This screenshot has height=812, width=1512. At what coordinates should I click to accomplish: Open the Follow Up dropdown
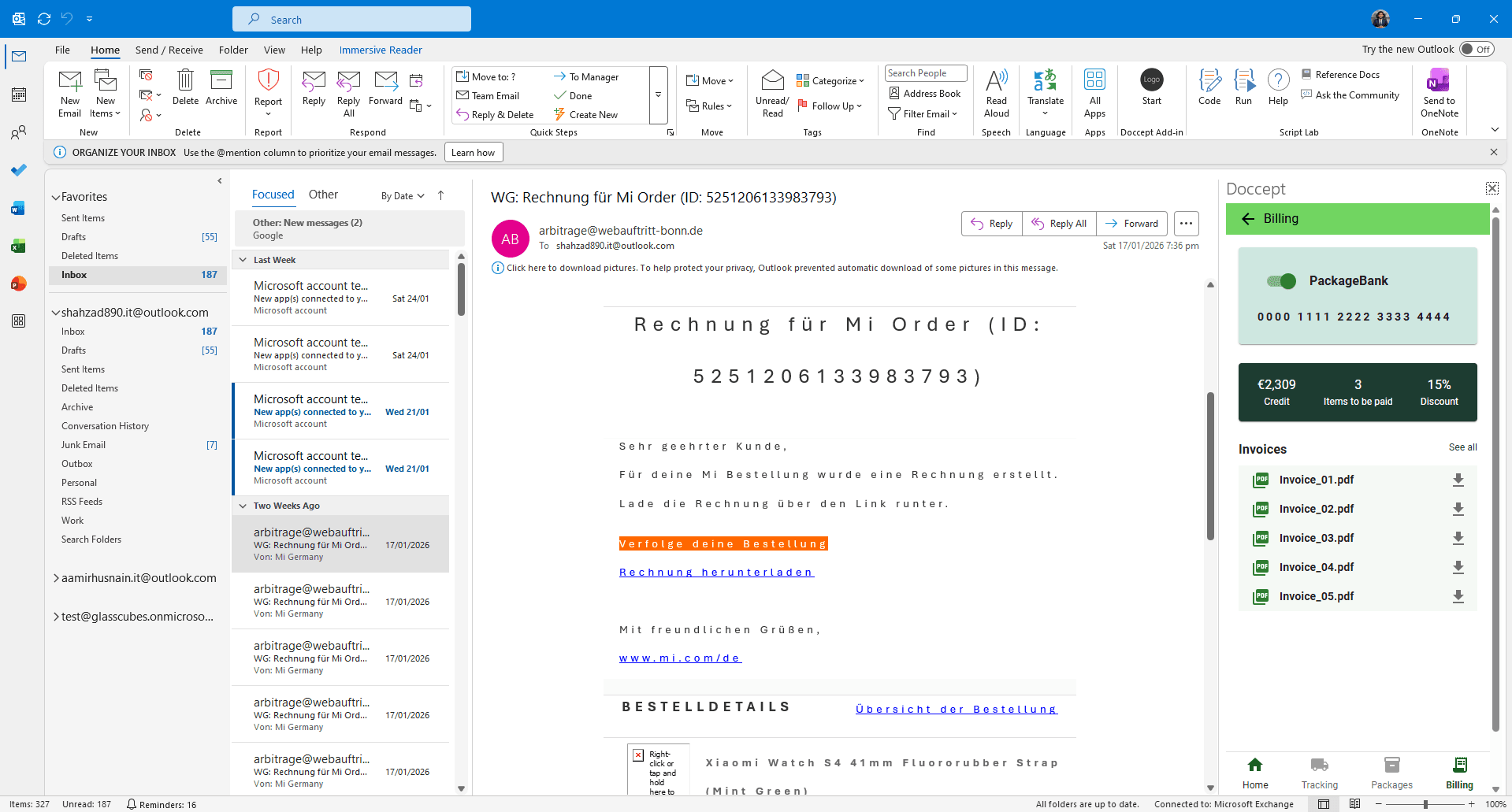point(830,106)
